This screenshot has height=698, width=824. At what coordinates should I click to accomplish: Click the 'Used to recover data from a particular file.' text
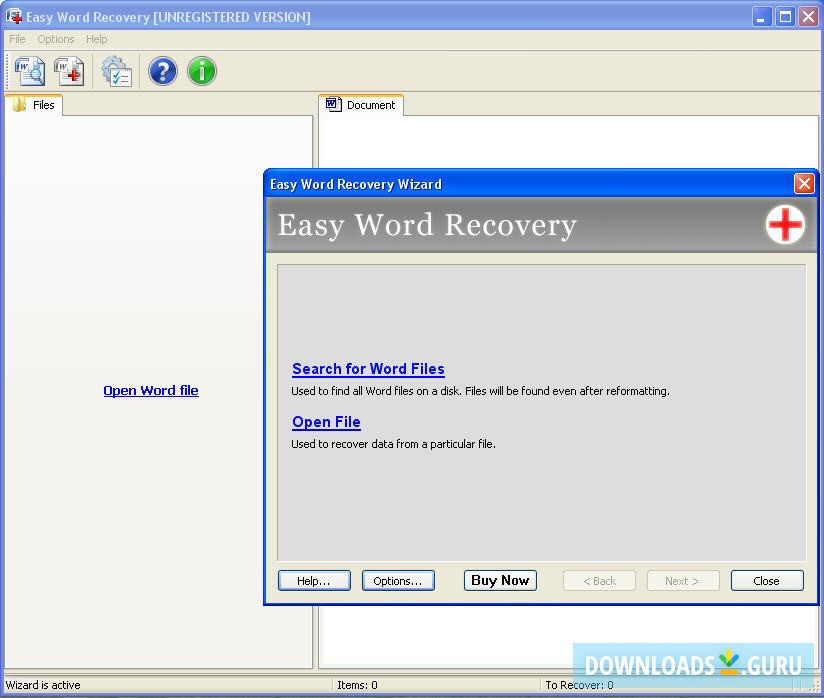pyautogui.click(x=394, y=444)
